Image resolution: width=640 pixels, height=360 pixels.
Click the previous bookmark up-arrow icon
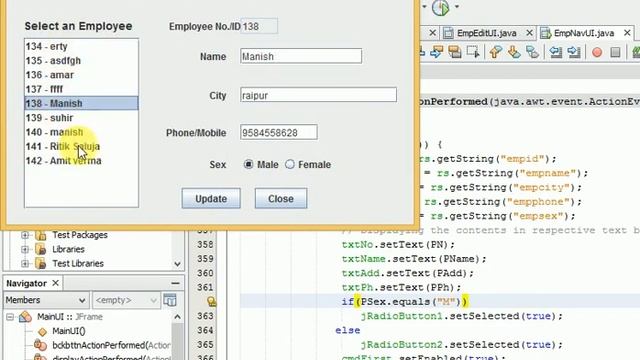(496, 52)
